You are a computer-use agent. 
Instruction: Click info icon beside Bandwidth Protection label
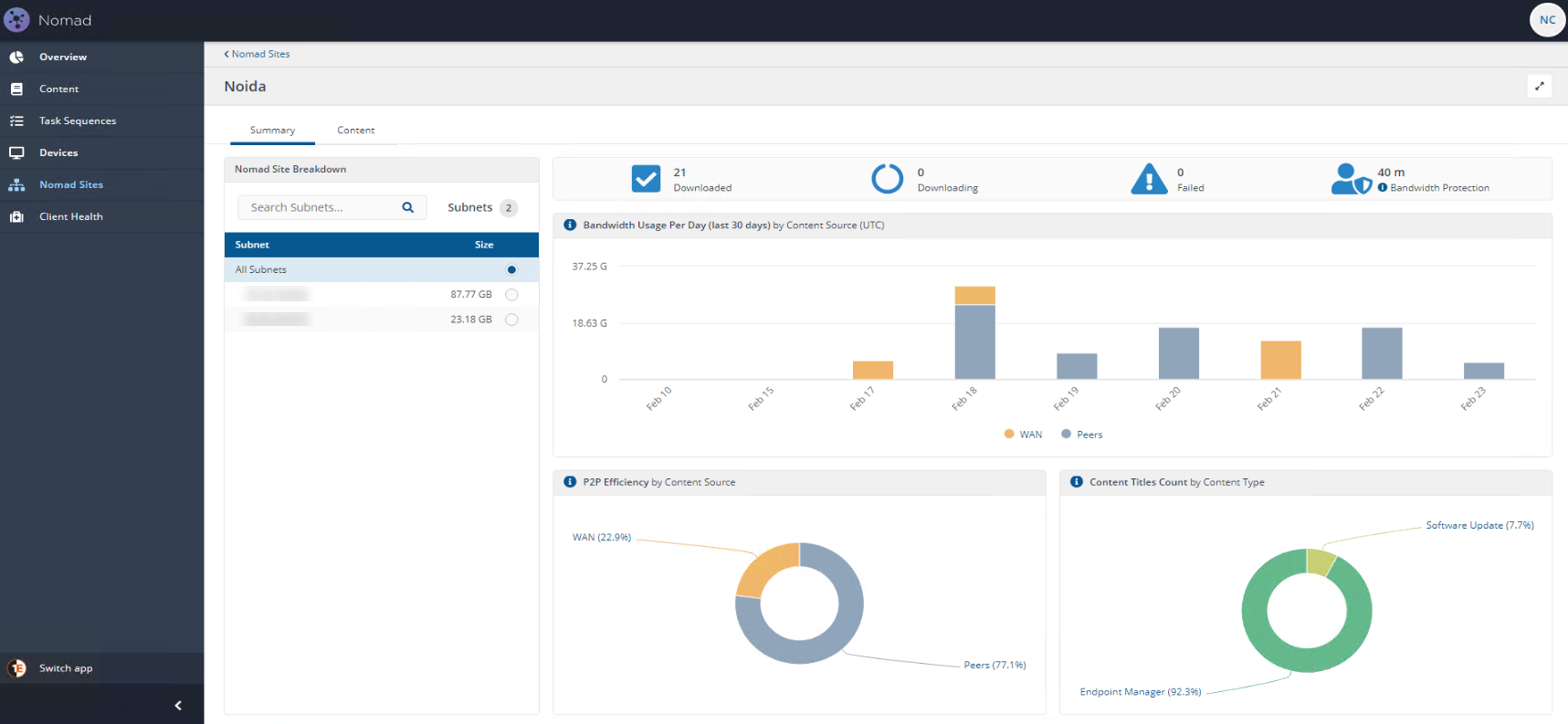[1383, 187]
